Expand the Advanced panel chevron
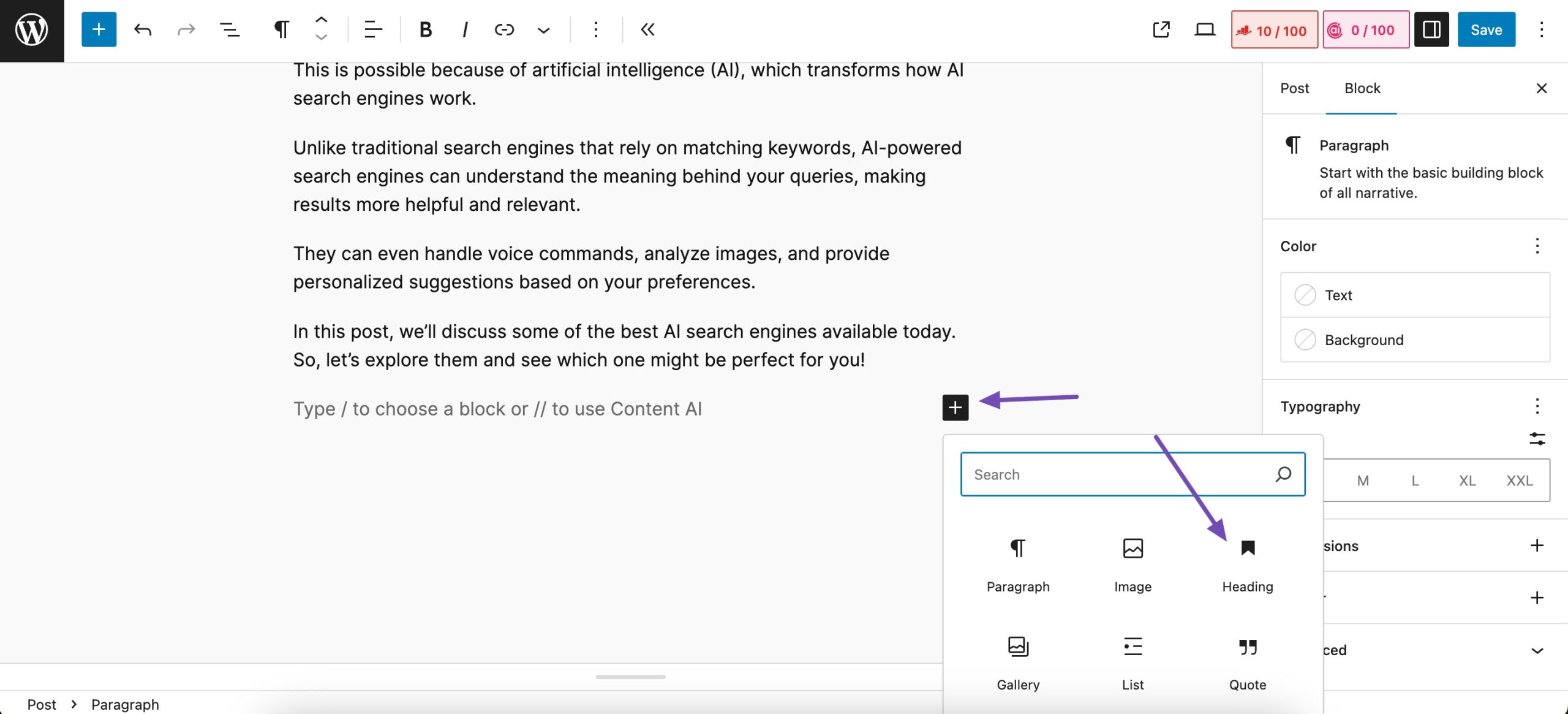Screen dimensions: 1568x714 [x=1537, y=650]
